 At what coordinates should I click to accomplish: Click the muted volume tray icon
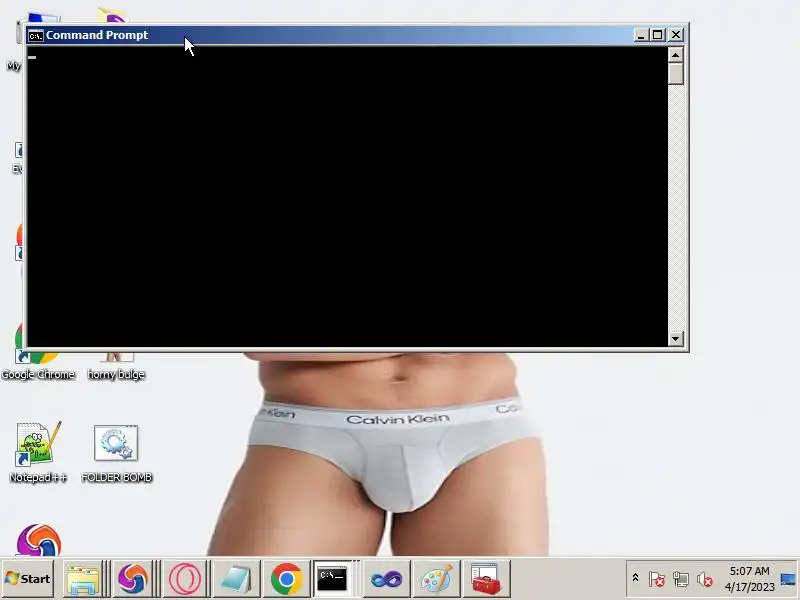[705, 579]
